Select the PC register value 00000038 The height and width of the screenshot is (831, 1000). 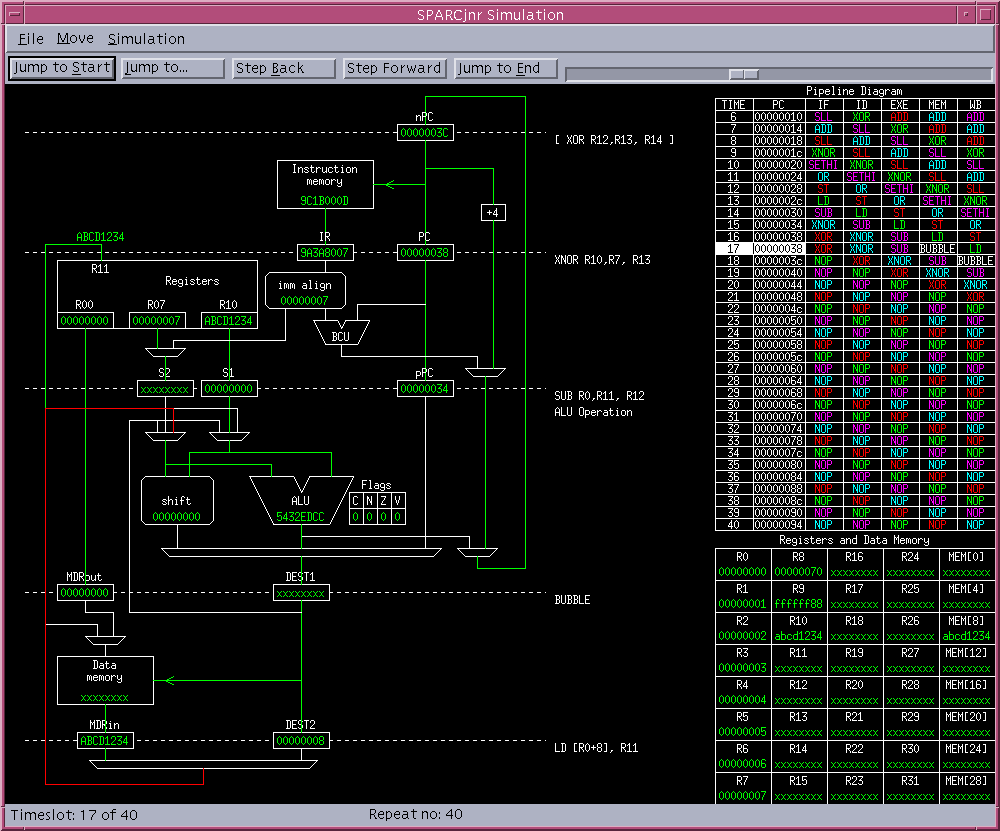point(425,253)
